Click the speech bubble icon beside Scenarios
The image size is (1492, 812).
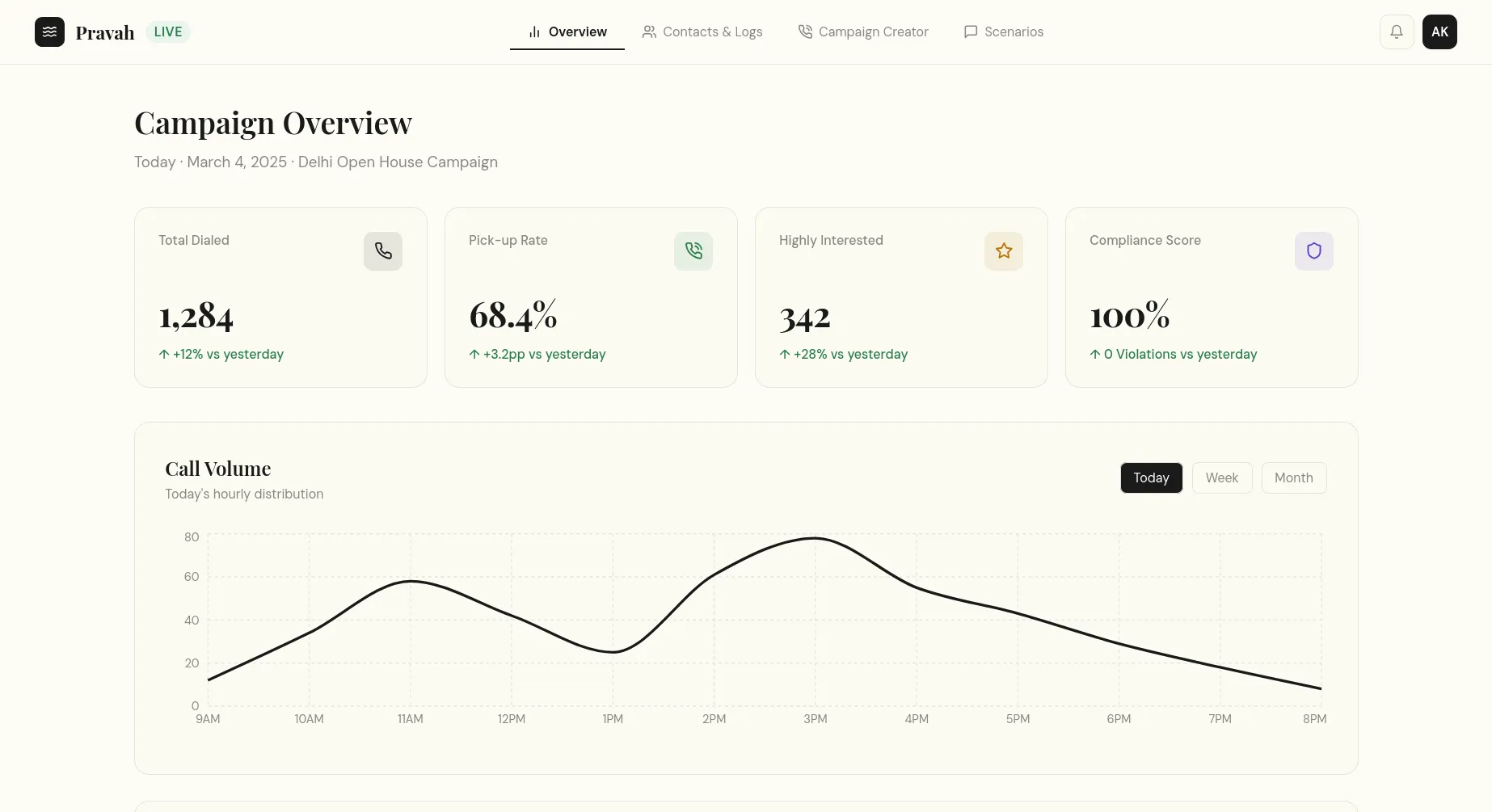coord(971,32)
